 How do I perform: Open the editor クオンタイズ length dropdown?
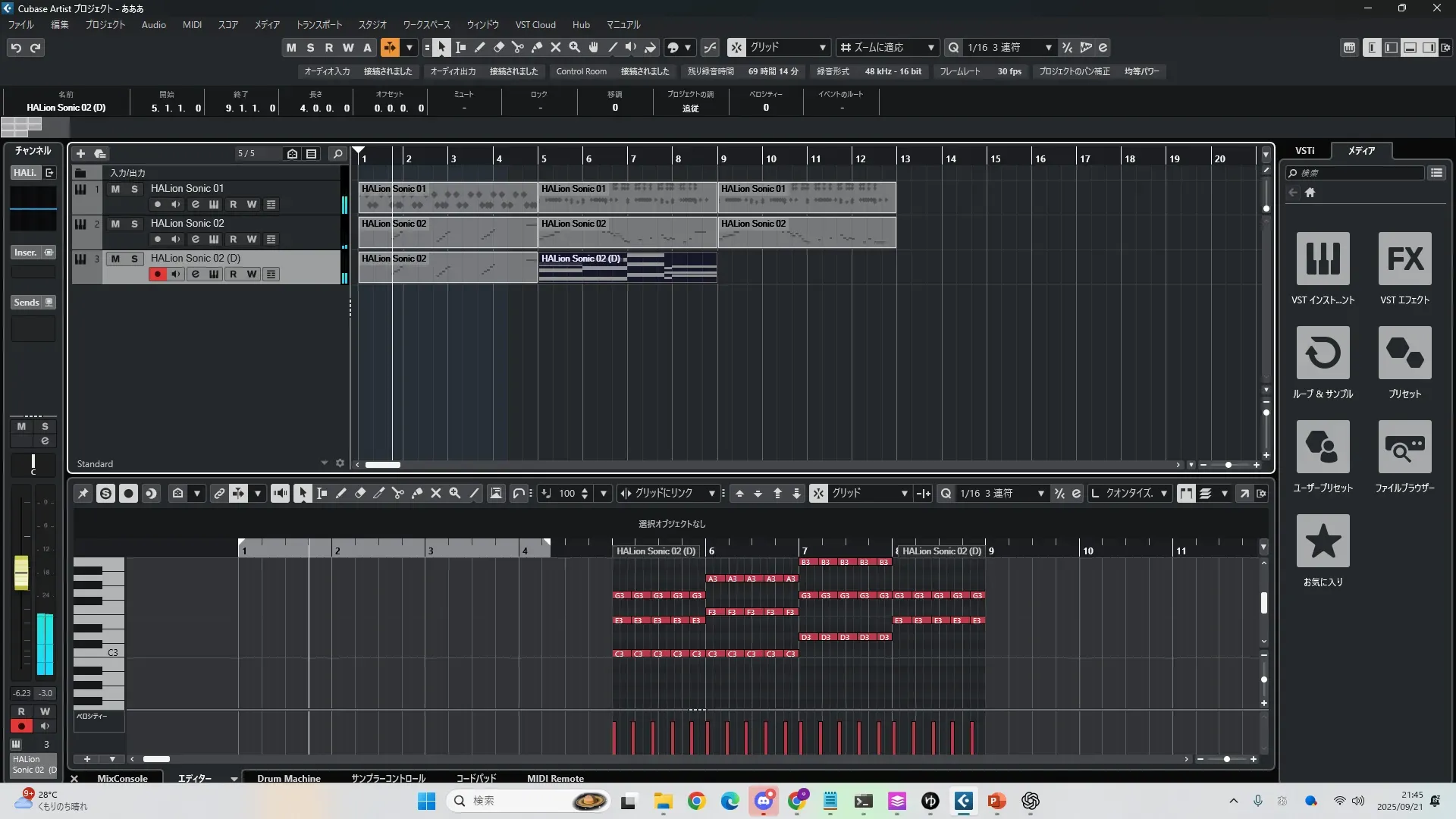[1163, 494]
